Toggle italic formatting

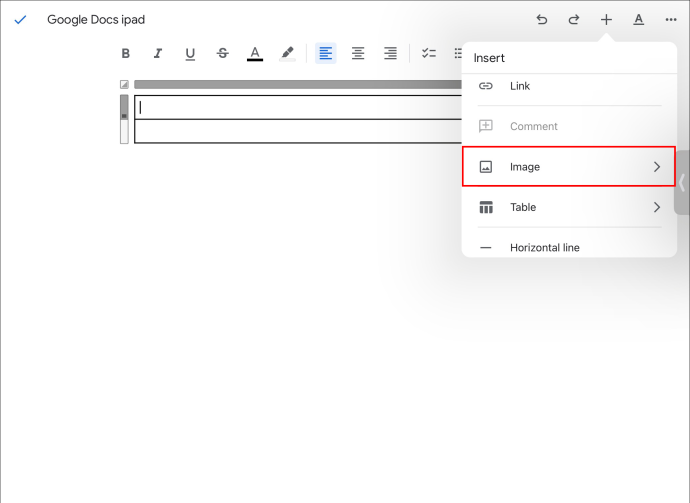(158, 53)
